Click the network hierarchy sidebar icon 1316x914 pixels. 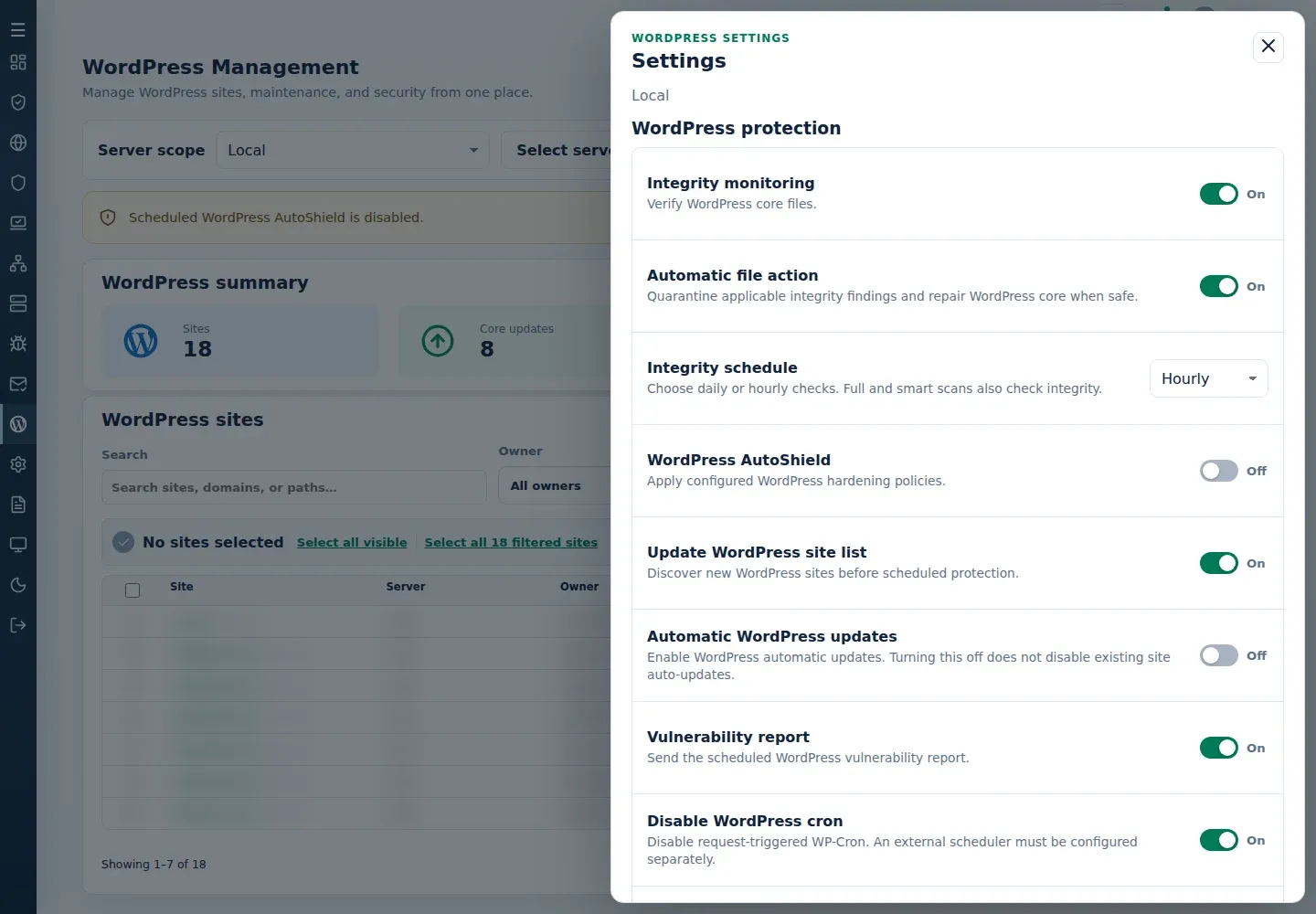click(18, 263)
